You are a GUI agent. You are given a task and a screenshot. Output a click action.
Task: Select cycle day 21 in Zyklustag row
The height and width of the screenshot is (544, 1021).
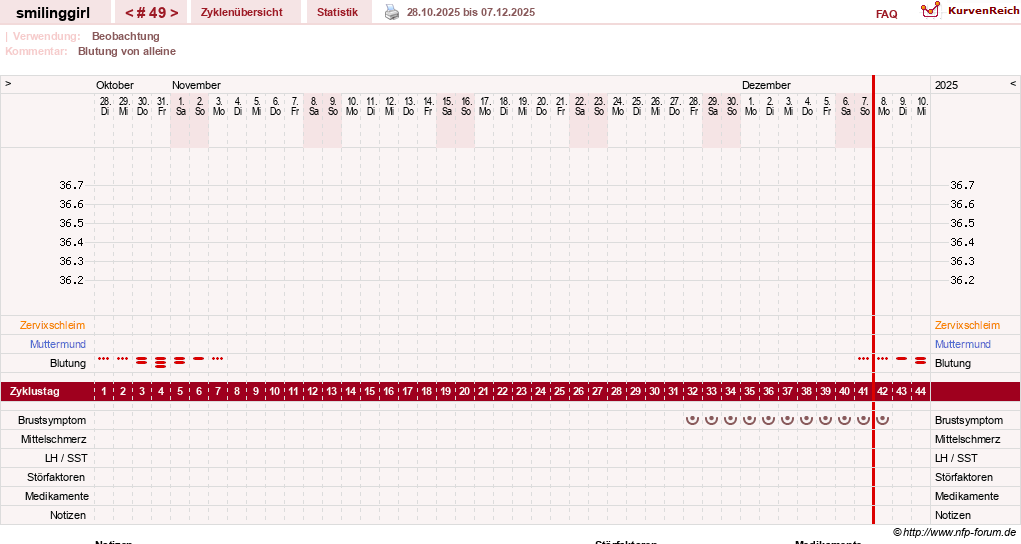coord(483,392)
